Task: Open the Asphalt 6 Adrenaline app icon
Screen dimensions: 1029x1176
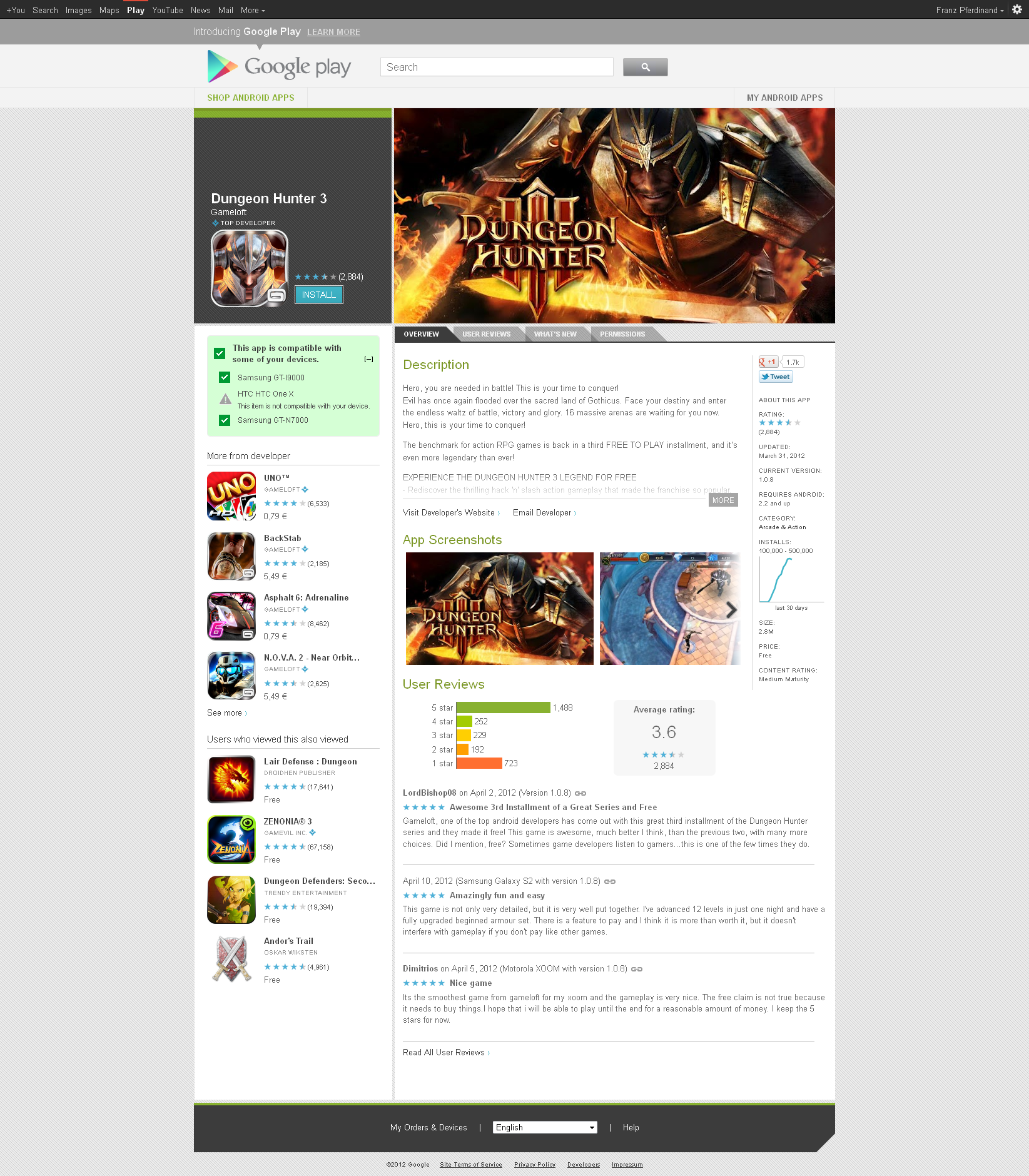Action: [231, 616]
